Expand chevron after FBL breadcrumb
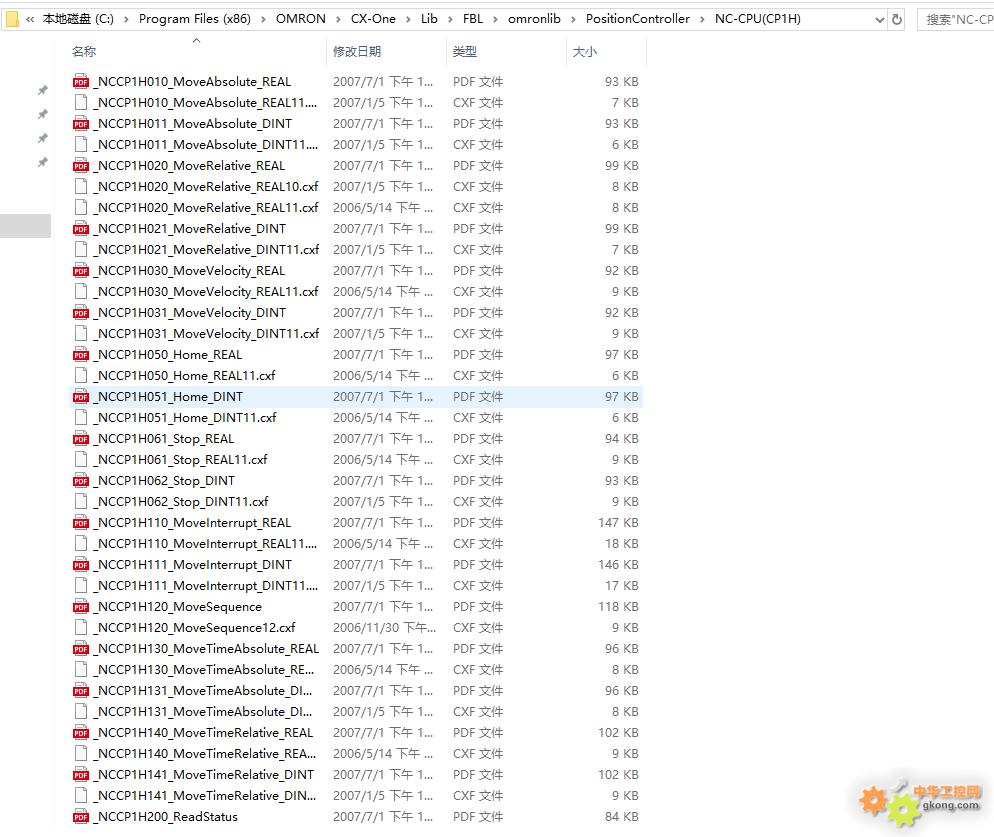Image resolution: width=994 pixels, height=837 pixels. [495, 20]
